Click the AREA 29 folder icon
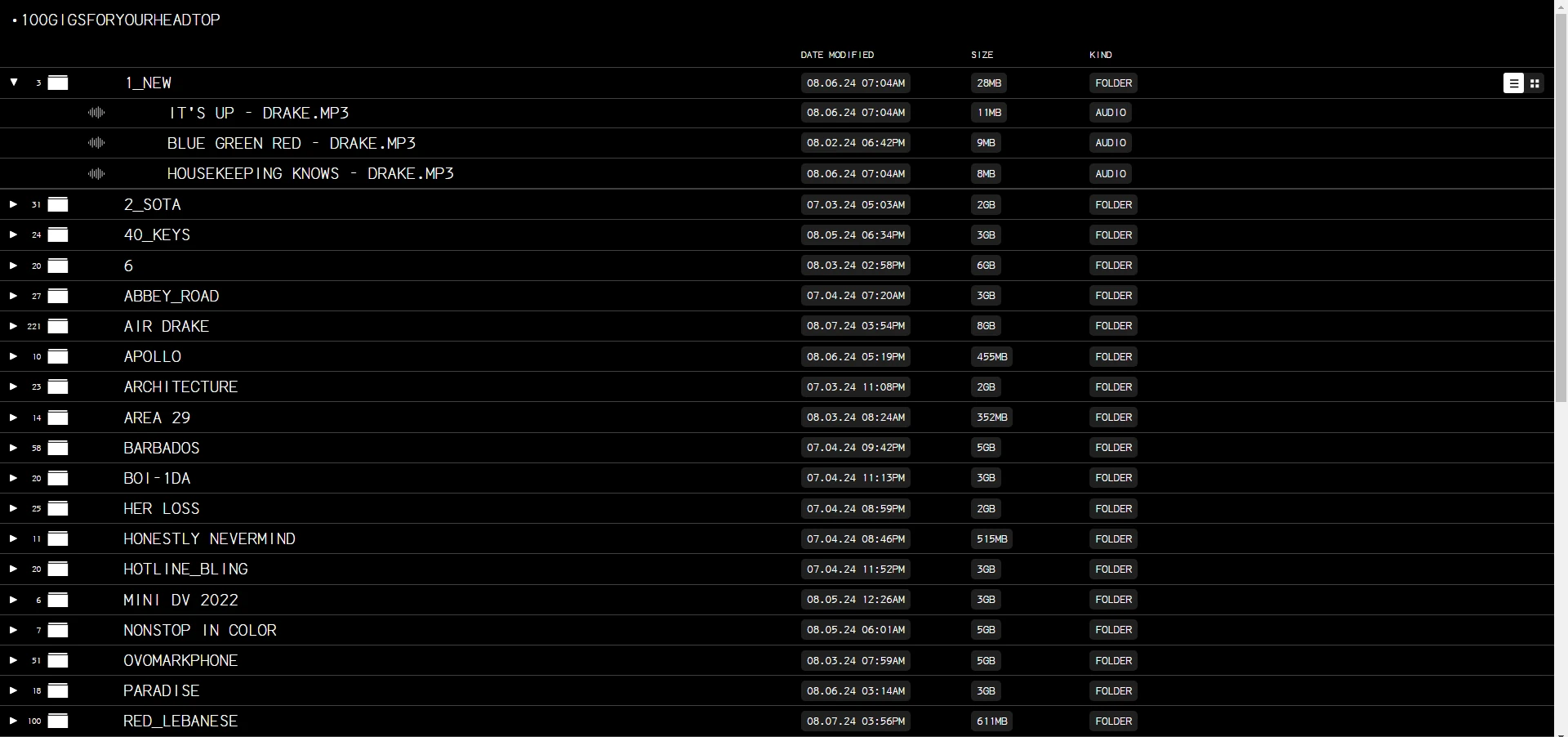 (58, 418)
